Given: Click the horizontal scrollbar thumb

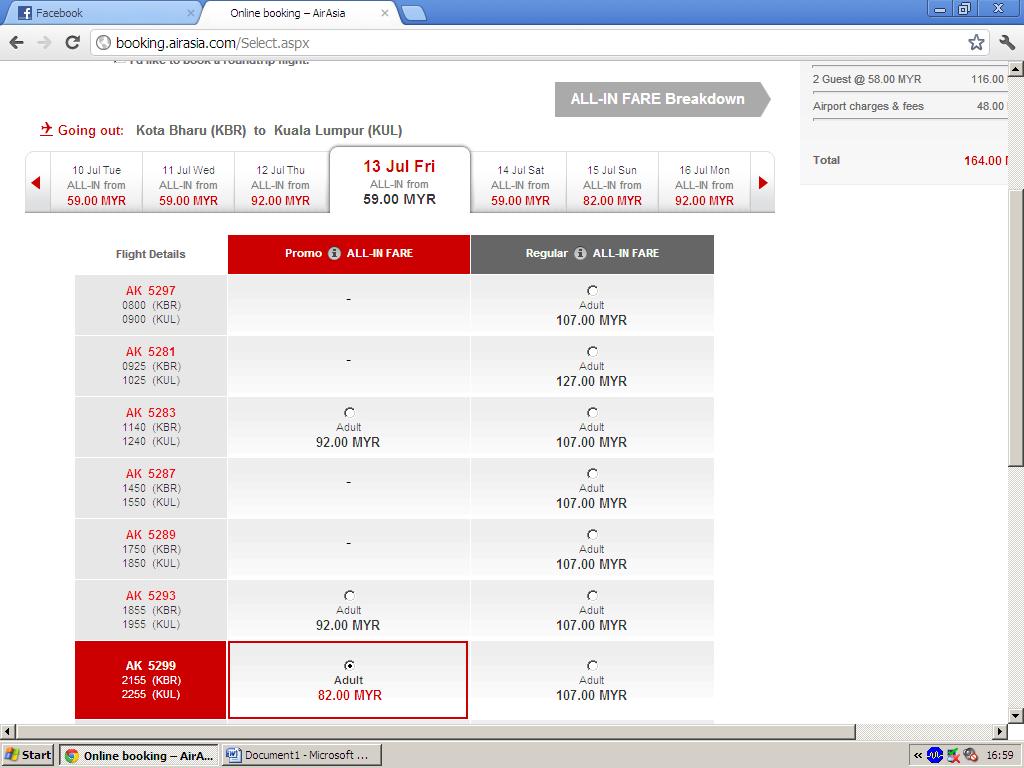Looking at the screenshot, I should click(x=435, y=731).
